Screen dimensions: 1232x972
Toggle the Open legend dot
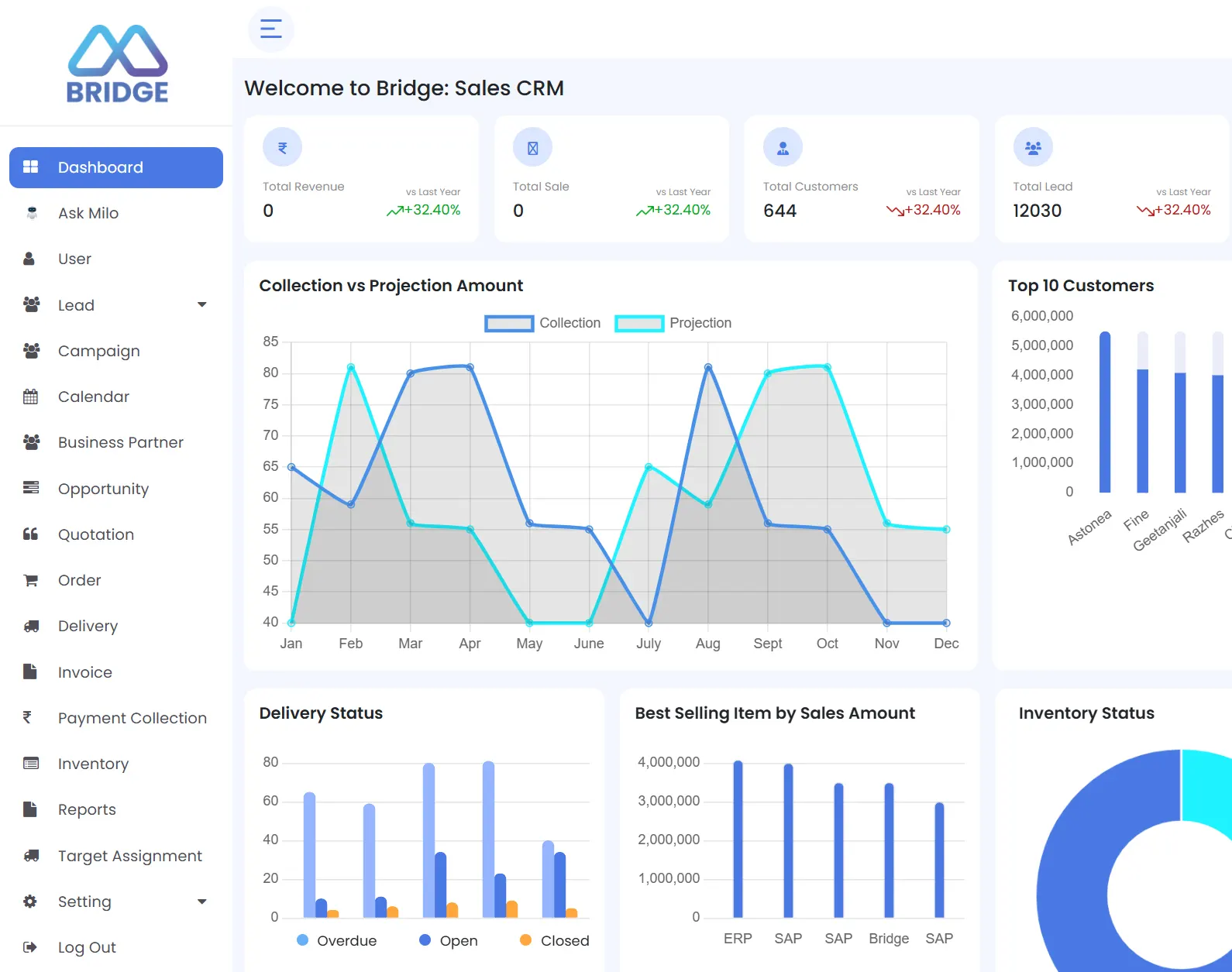[x=425, y=939]
